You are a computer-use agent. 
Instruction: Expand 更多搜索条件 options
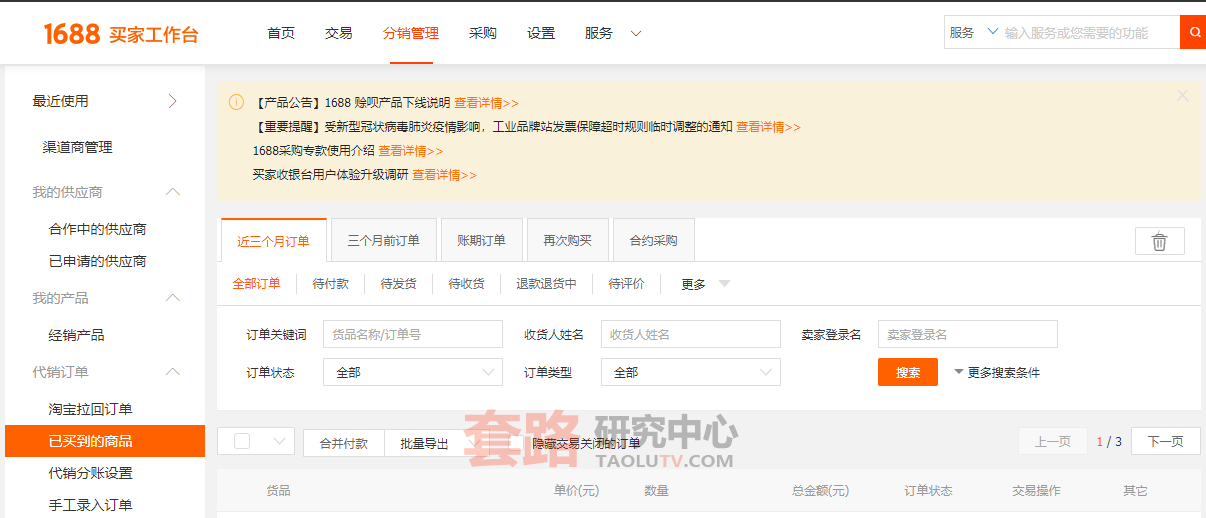point(997,372)
